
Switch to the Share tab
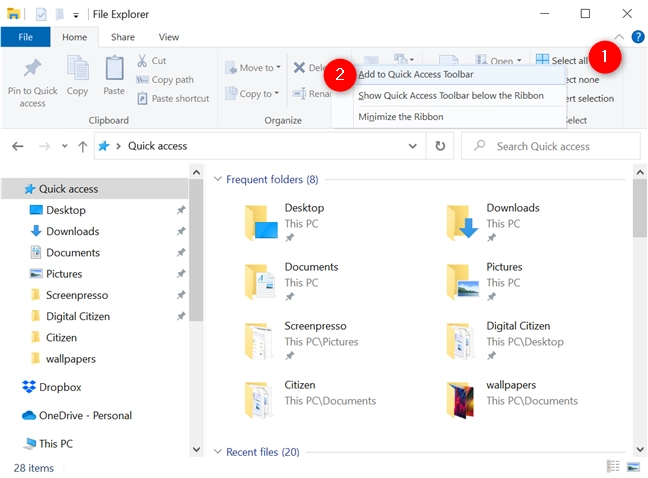[123, 37]
